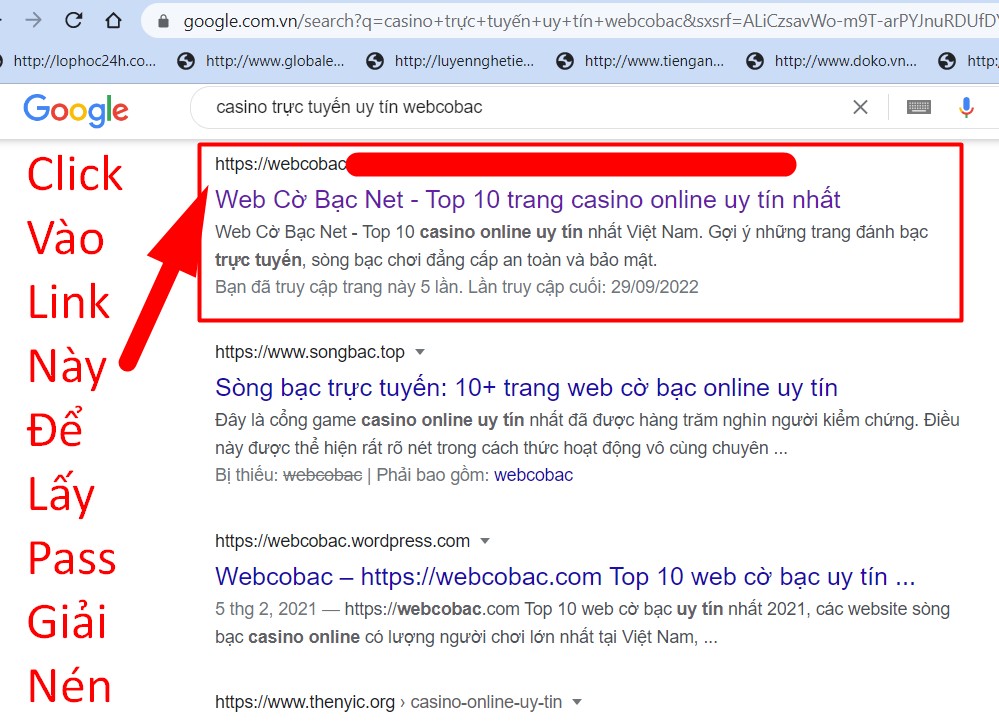The width and height of the screenshot is (999, 723).
Task: Open the http://www.tiengan bookmark label
Action: point(654,61)
